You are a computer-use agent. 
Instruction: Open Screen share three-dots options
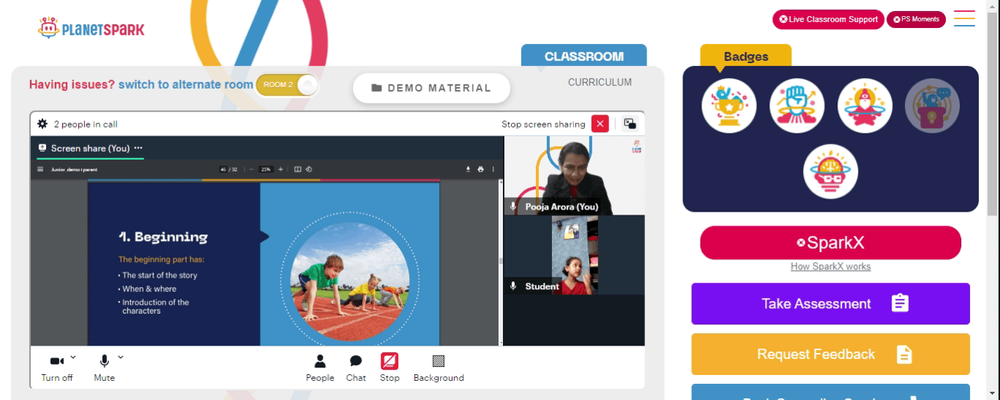[x=138, y=148]
